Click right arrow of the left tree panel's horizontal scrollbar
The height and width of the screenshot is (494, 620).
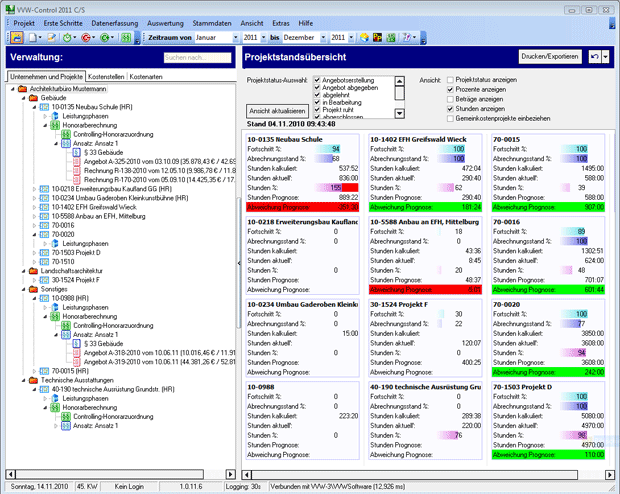pyautogui.click(x=231, y=474)
